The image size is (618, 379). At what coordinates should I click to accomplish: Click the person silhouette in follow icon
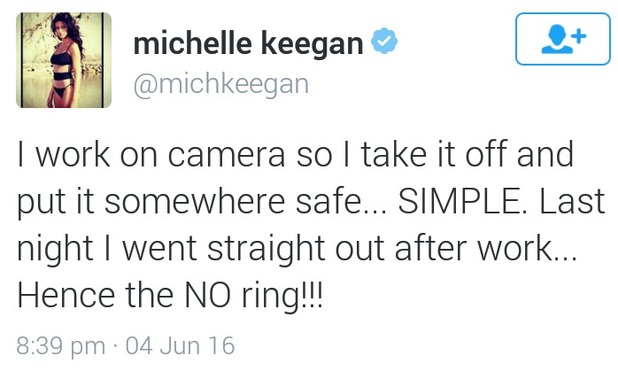[557, 39]
